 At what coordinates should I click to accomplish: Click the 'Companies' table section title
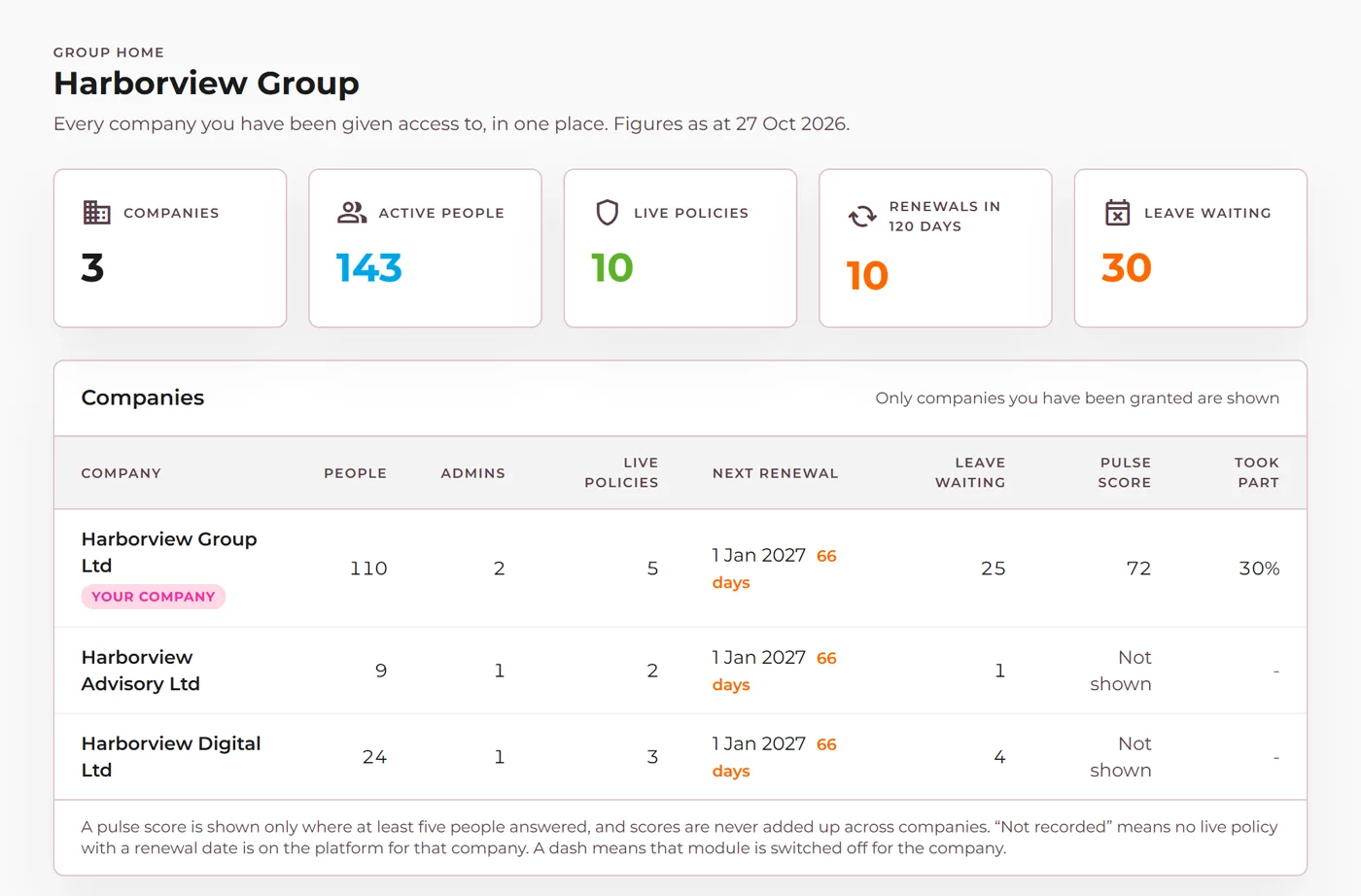click(x=143, y=397)
